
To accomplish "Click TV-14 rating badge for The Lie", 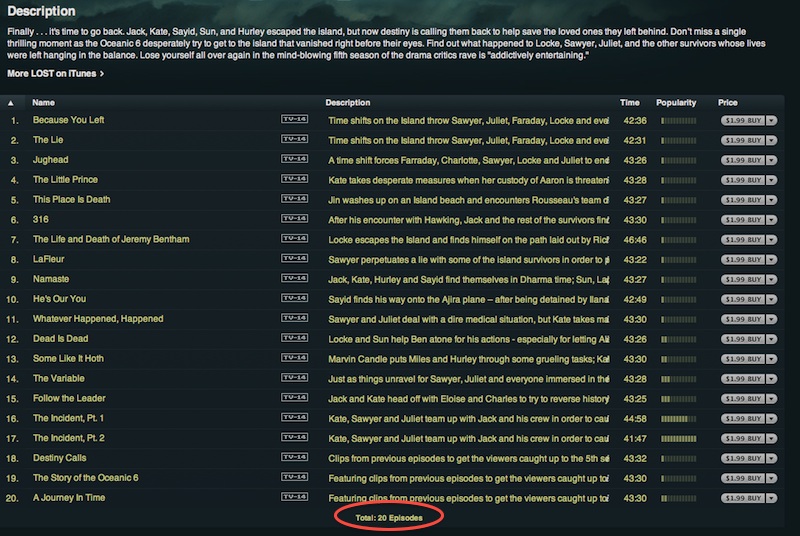I will click(294, 139).
